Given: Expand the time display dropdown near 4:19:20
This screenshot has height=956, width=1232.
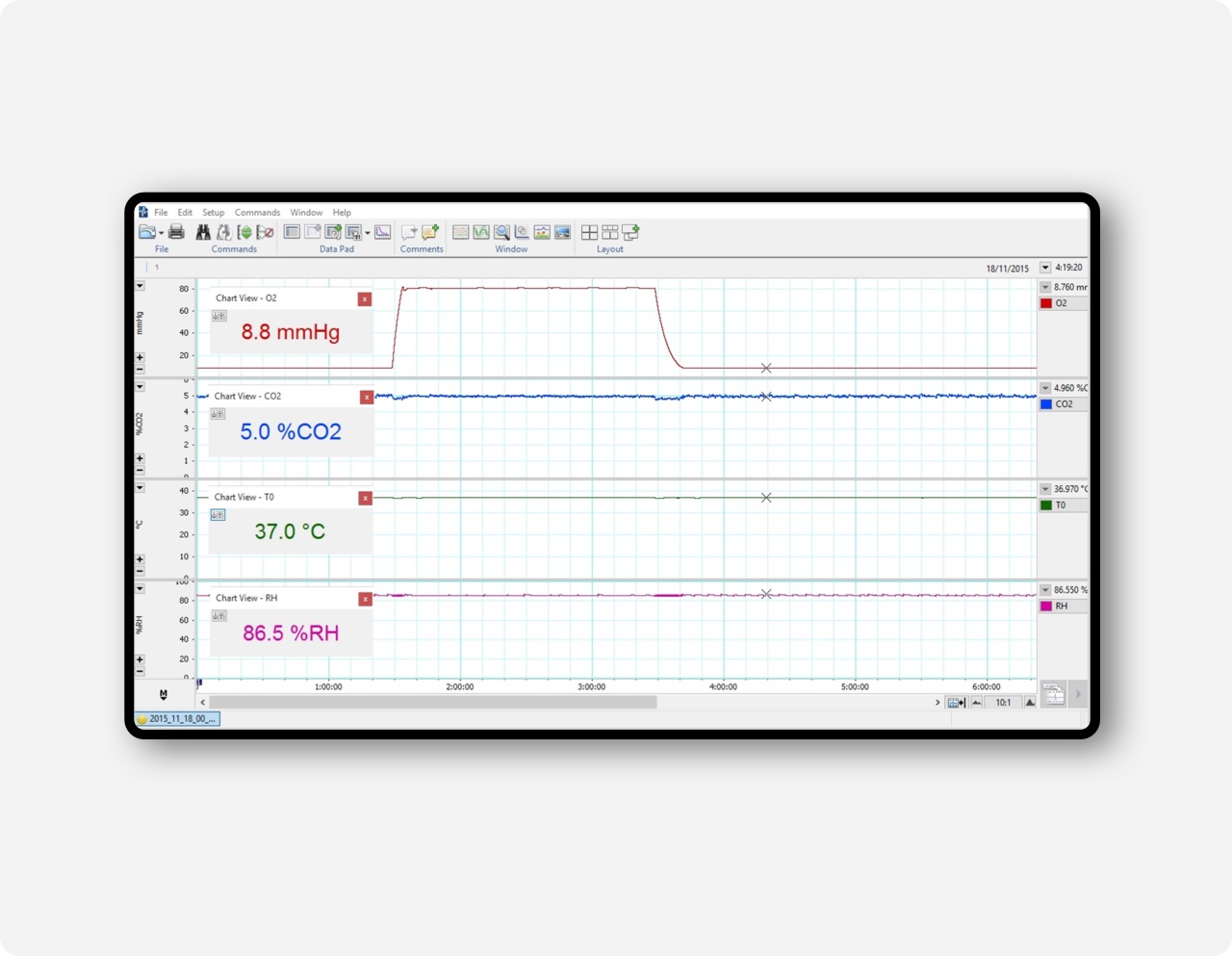Looking at the screenshot, I should 1045,268.
